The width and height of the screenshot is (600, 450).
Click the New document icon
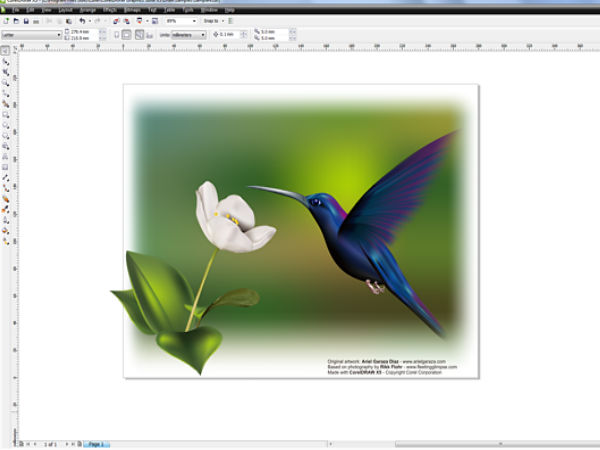(6, 21)
